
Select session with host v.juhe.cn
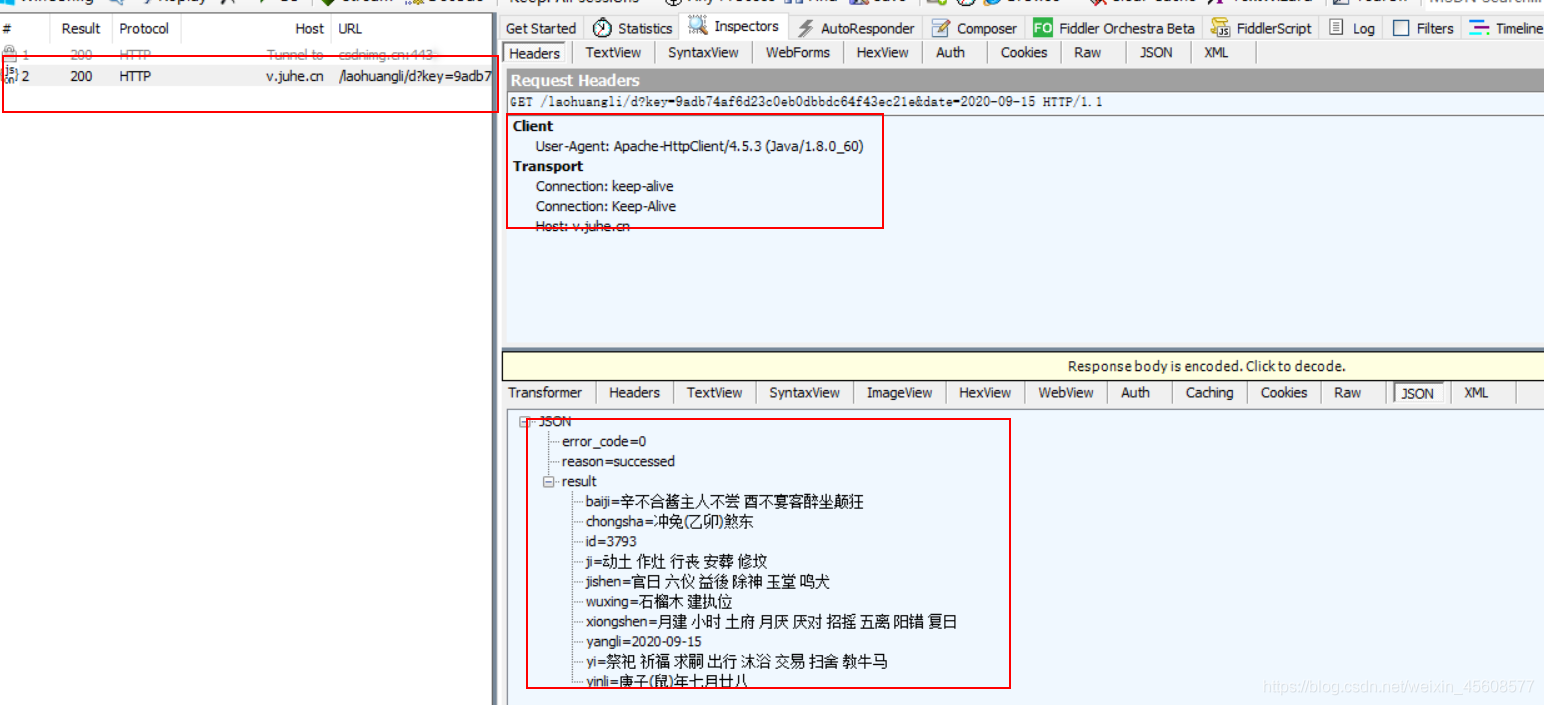pos(247,76)
